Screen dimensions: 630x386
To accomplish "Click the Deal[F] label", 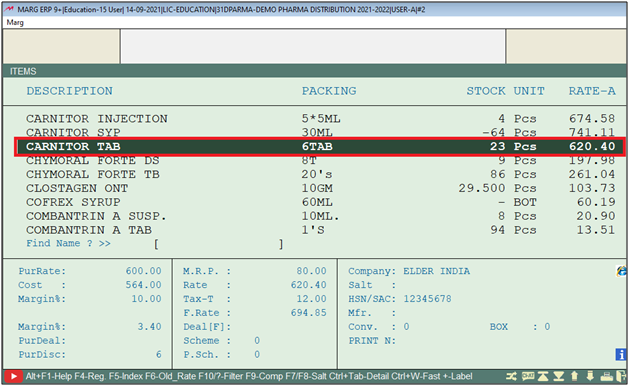I will (207, 327).
